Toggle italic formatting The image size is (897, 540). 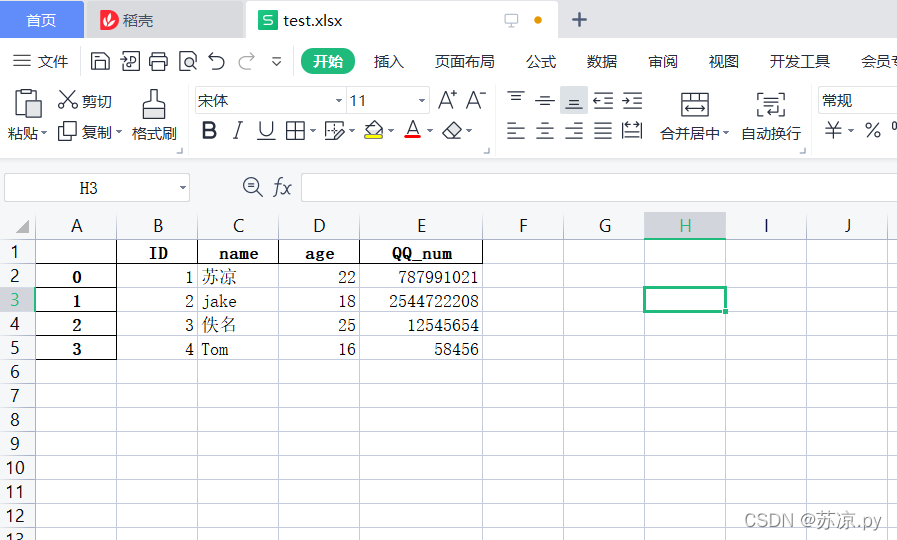[237, 131]
